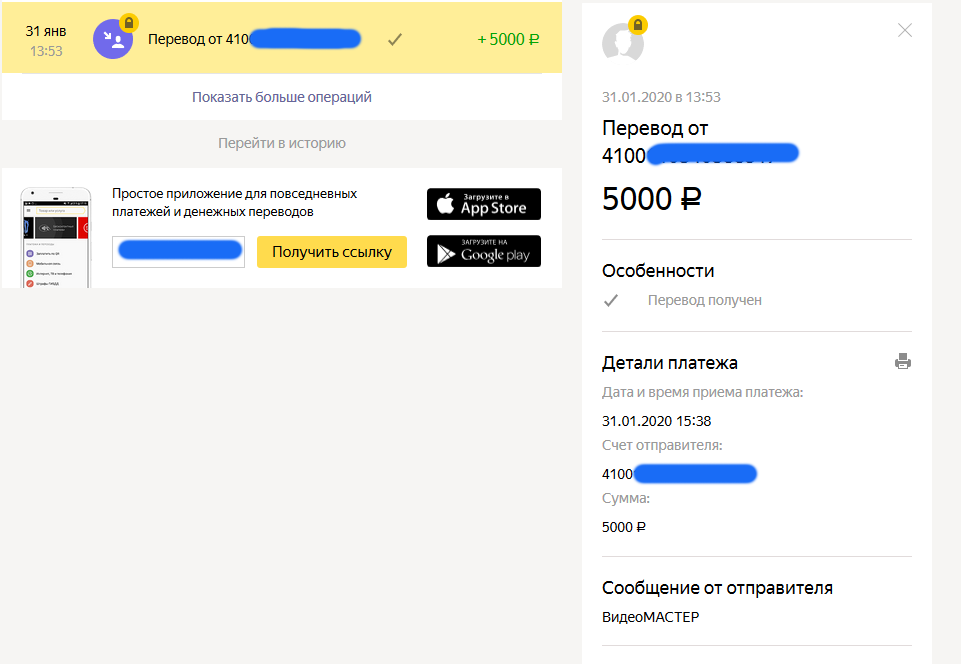Click the gray checkmark in the operation row
This screenshot has height=664, width=961.
click(x=395, y=40)
